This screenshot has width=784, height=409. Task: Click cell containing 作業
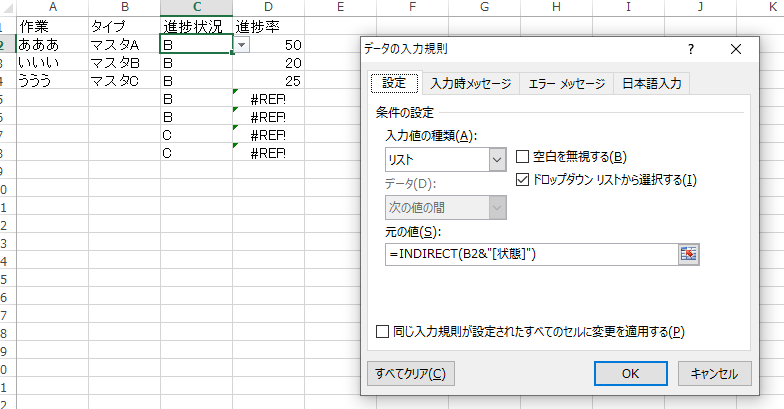pyautogui.click(x=52, y=26)
